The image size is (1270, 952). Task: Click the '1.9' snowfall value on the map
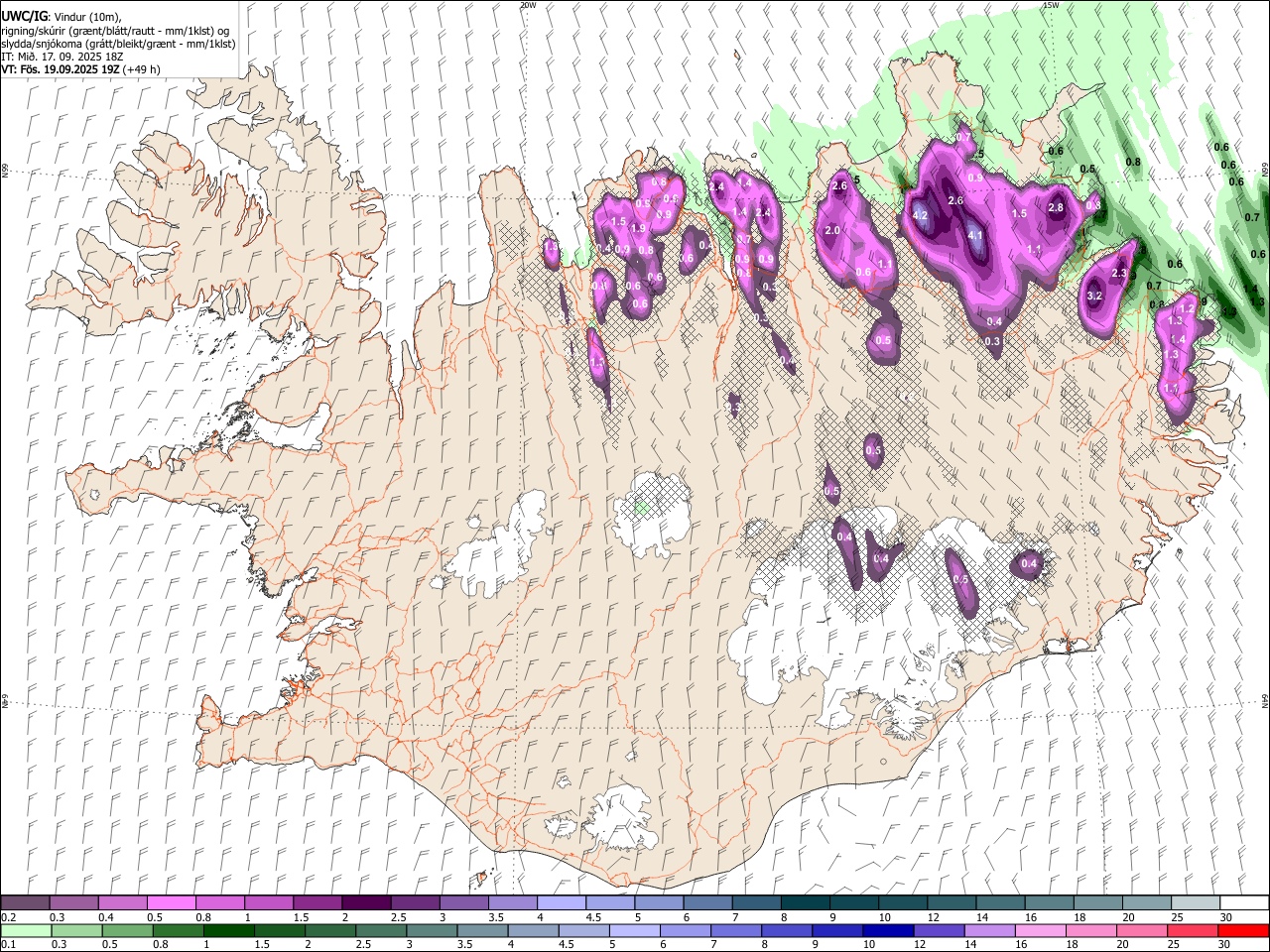coord(638,227)
